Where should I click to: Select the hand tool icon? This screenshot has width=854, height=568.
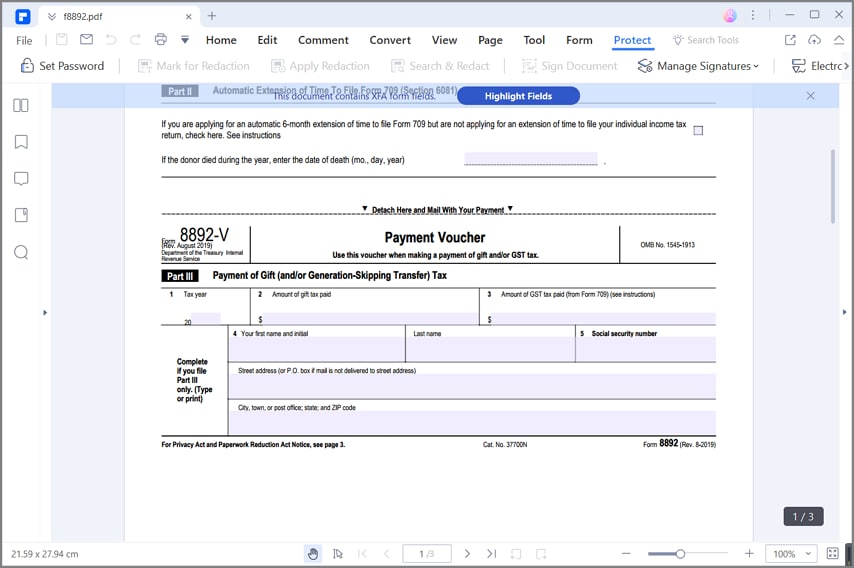coord(313,554)
